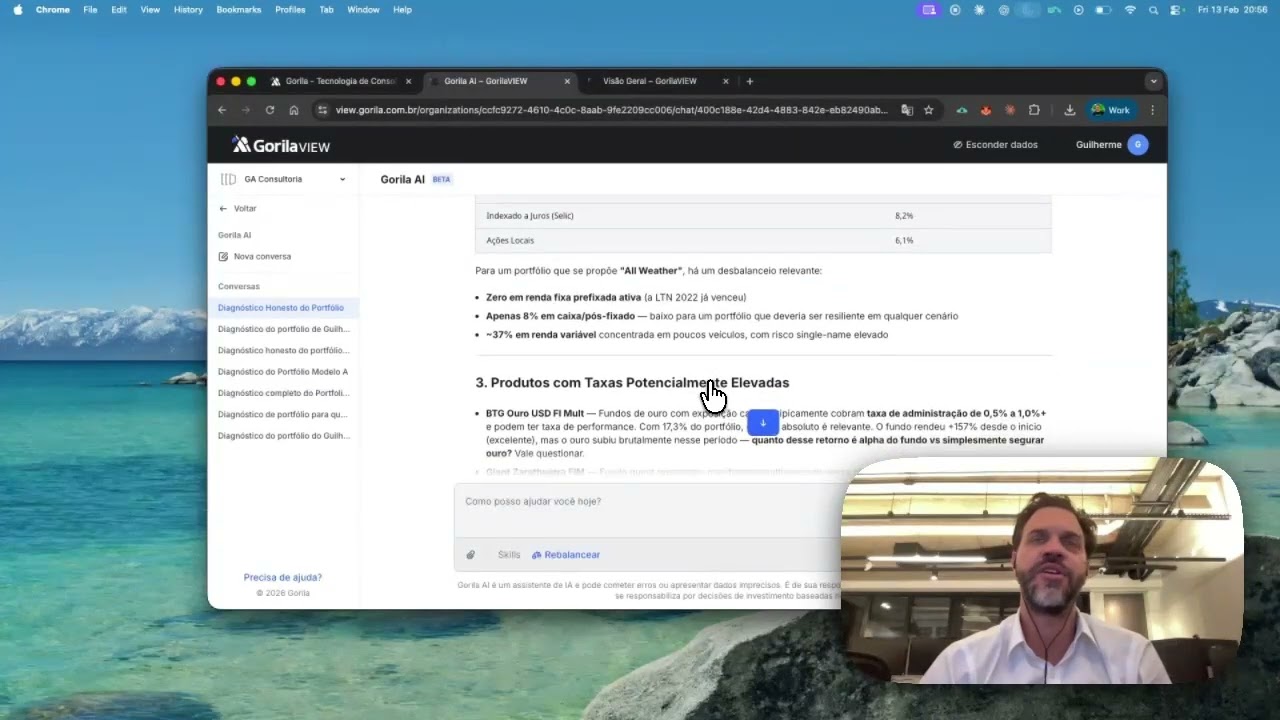The image size is (1280, 720).
Task: Open the Edit menu
Action: pyautogui.click(x=119, y=10)
